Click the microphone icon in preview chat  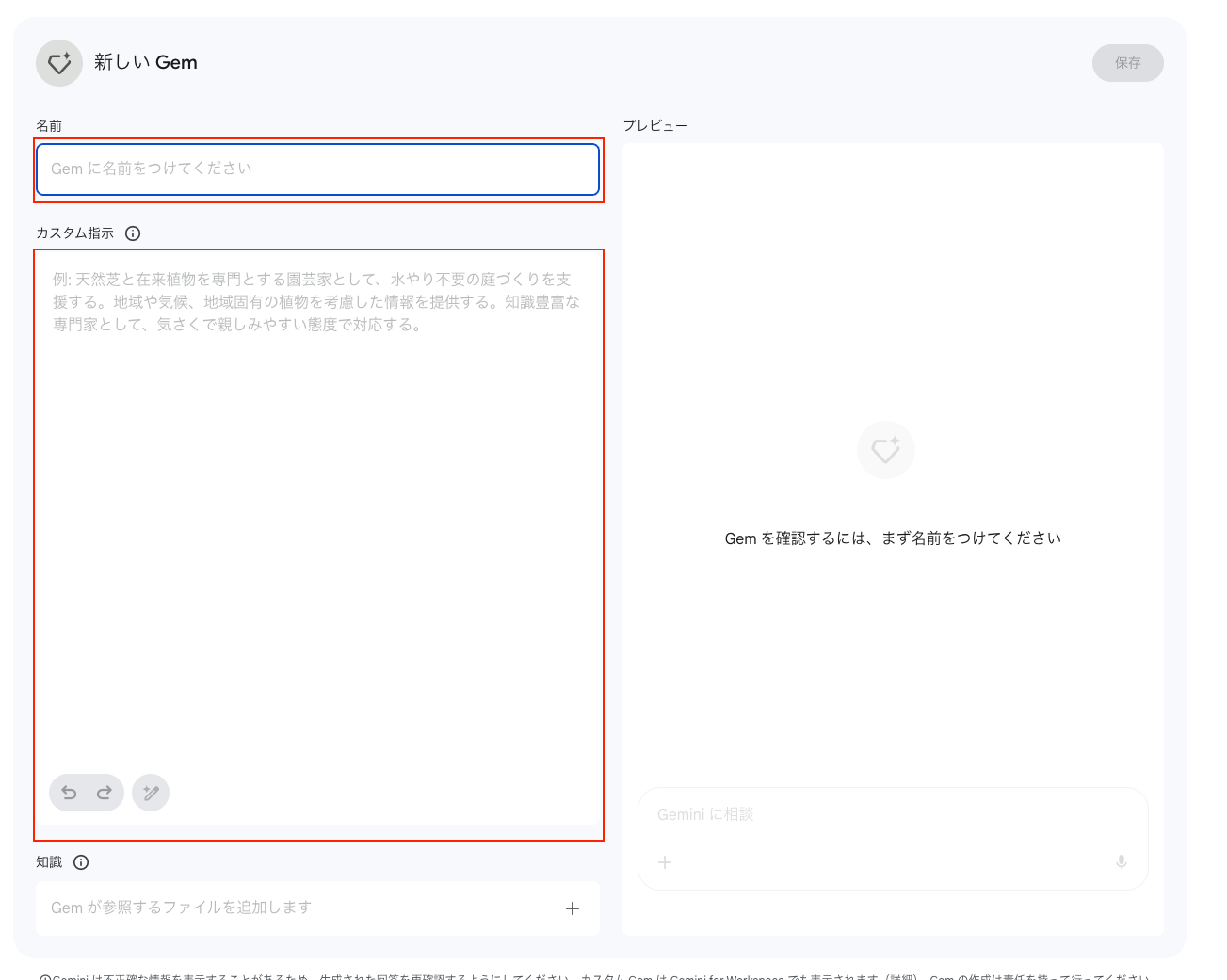tap(1121, 862)
